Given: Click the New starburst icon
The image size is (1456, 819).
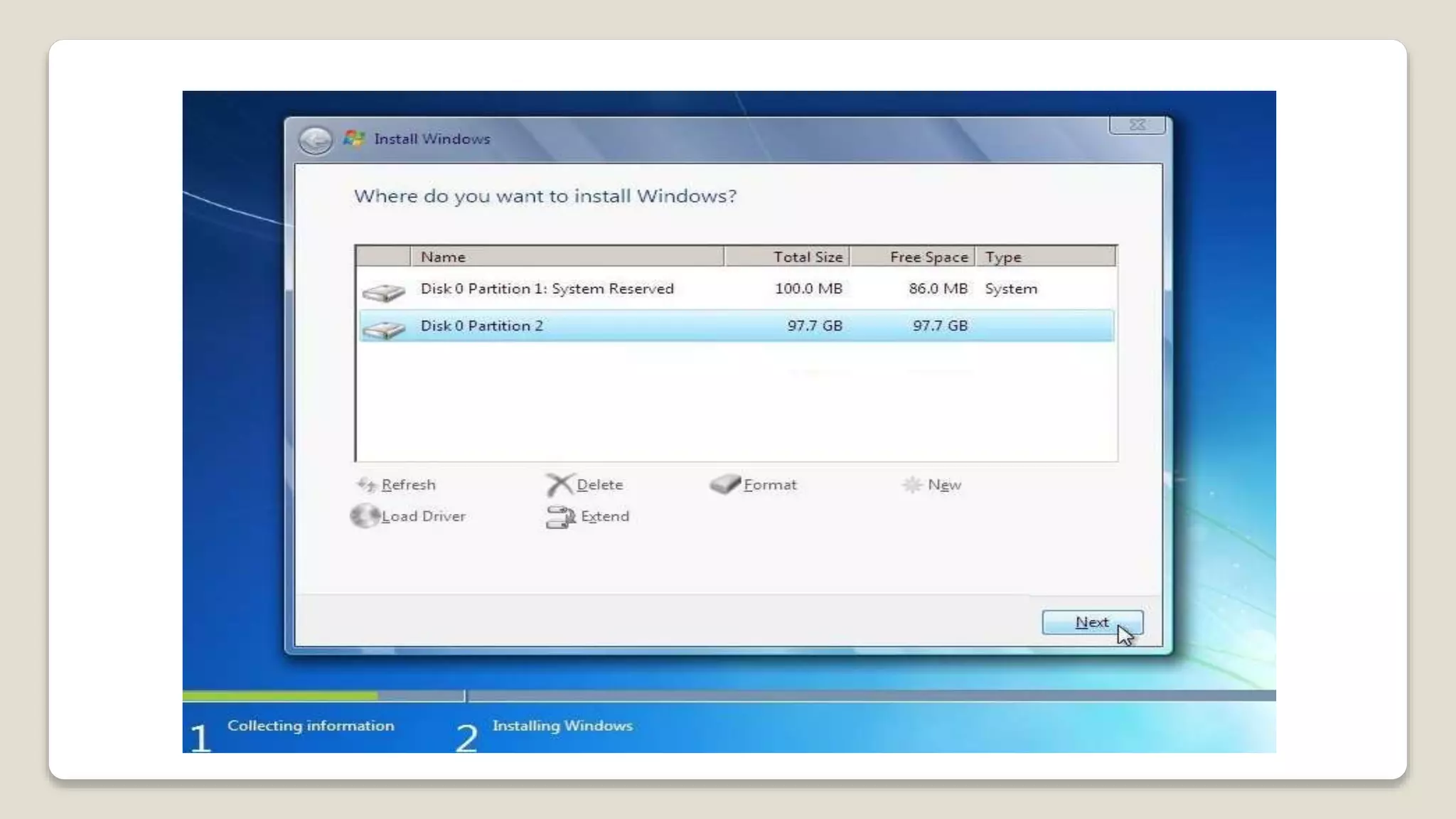Looking at the screenshot, I should click(x=911, y=485).
